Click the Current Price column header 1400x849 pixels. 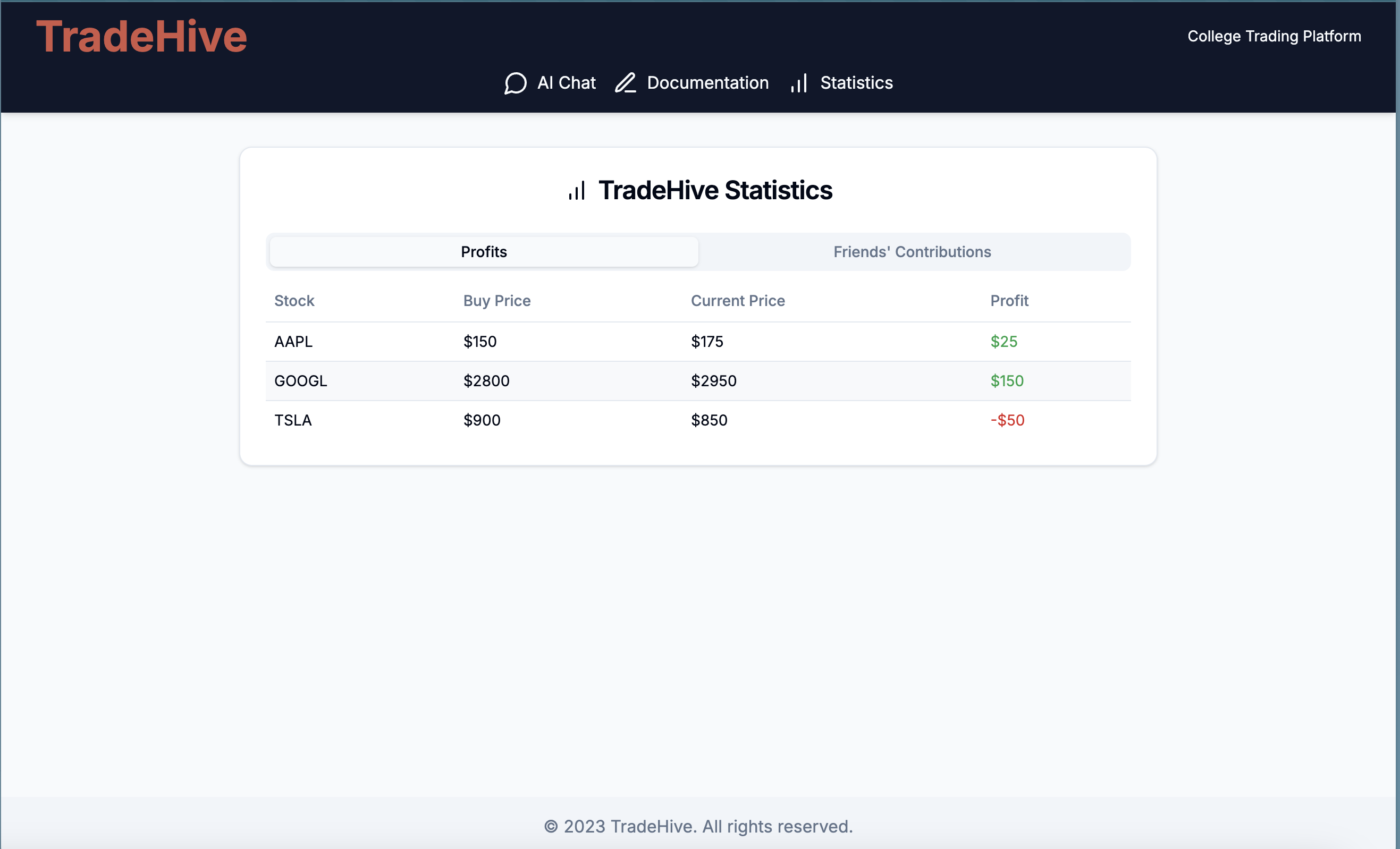pyautogui.click(x=738, y=300)
